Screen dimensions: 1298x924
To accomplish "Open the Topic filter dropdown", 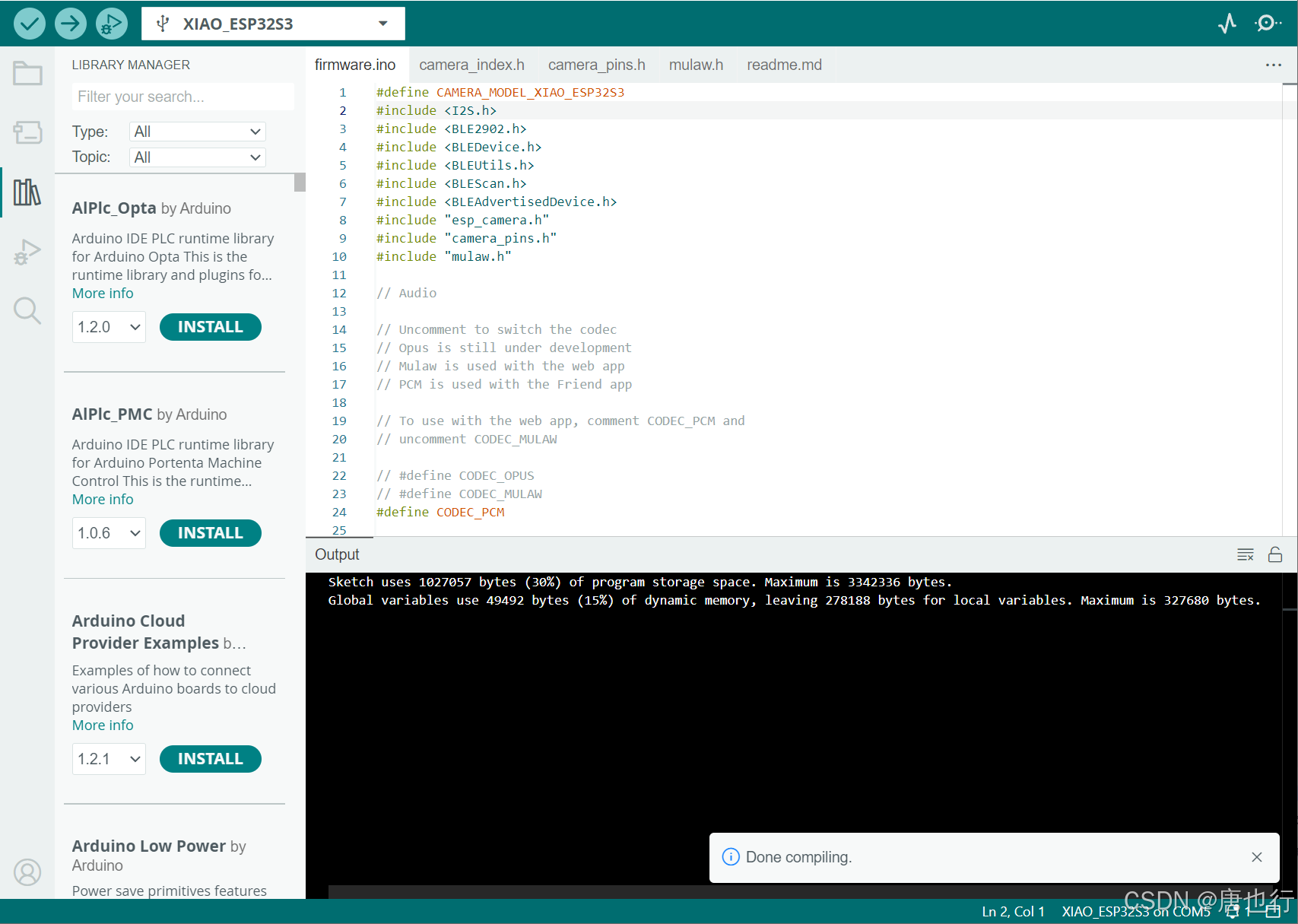I will [x=197, y=157].
